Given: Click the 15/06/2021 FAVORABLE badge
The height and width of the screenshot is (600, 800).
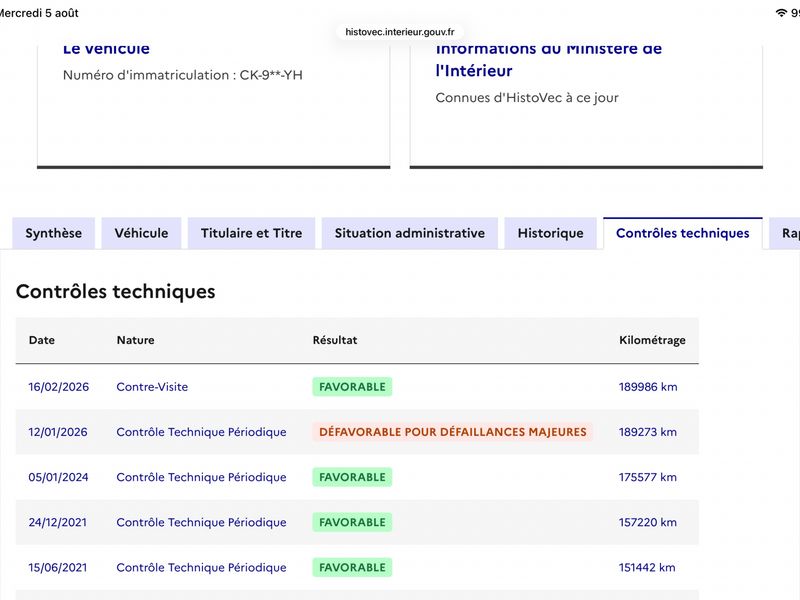Looking at the screenshot, I should click(352, 567).
